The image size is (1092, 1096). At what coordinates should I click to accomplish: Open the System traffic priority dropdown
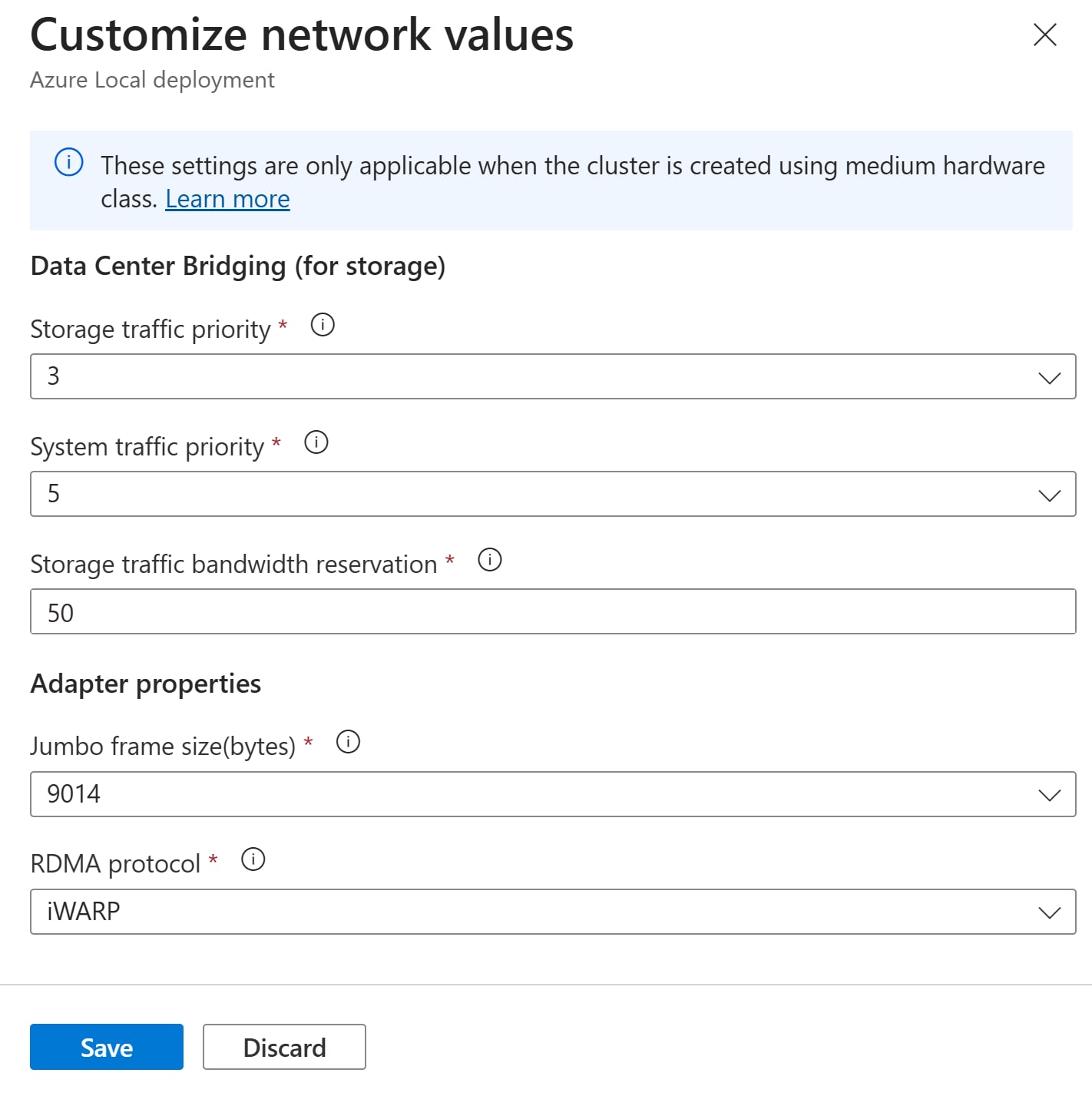[x=553, y=494]
